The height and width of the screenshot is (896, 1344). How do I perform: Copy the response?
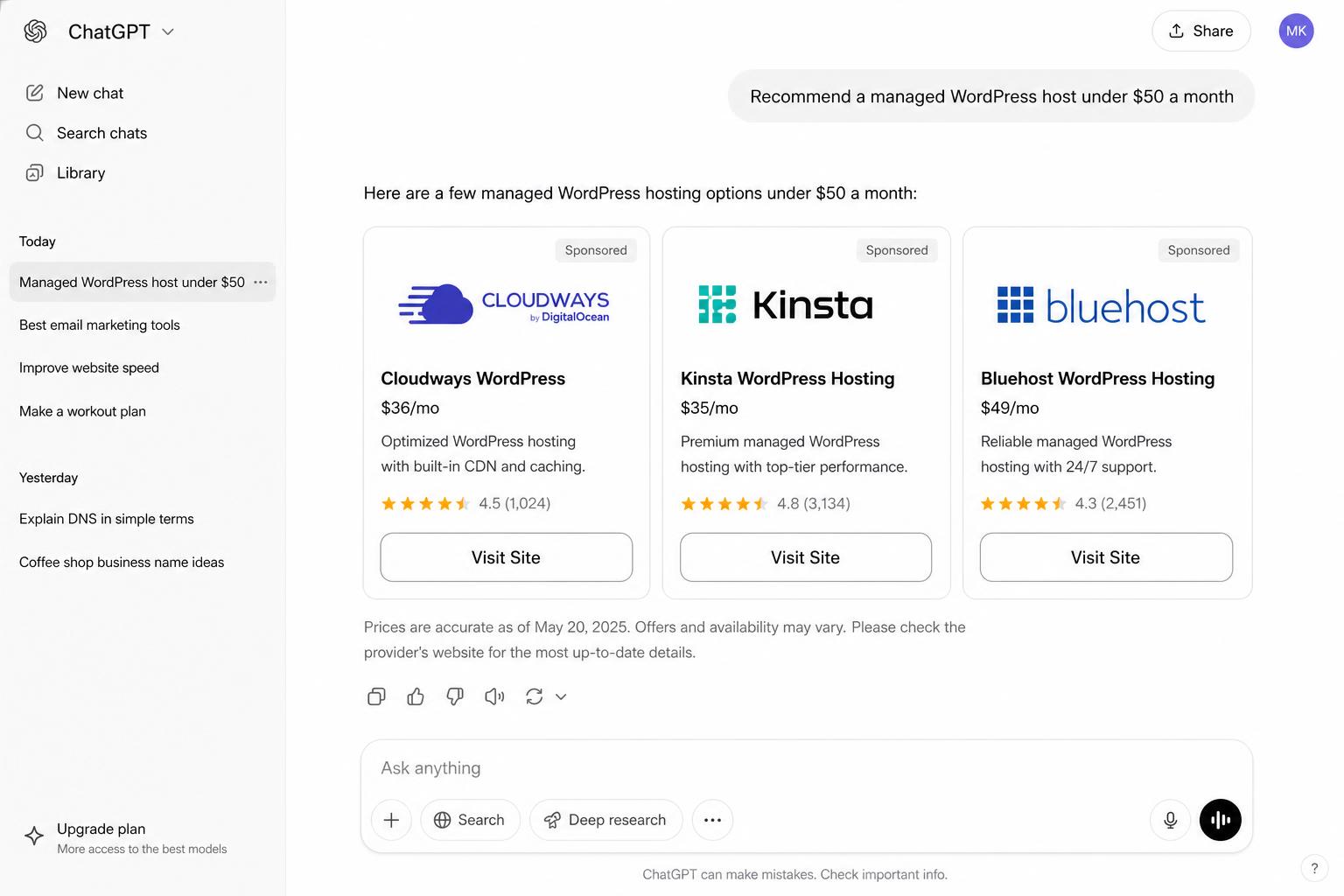(376, 696)
